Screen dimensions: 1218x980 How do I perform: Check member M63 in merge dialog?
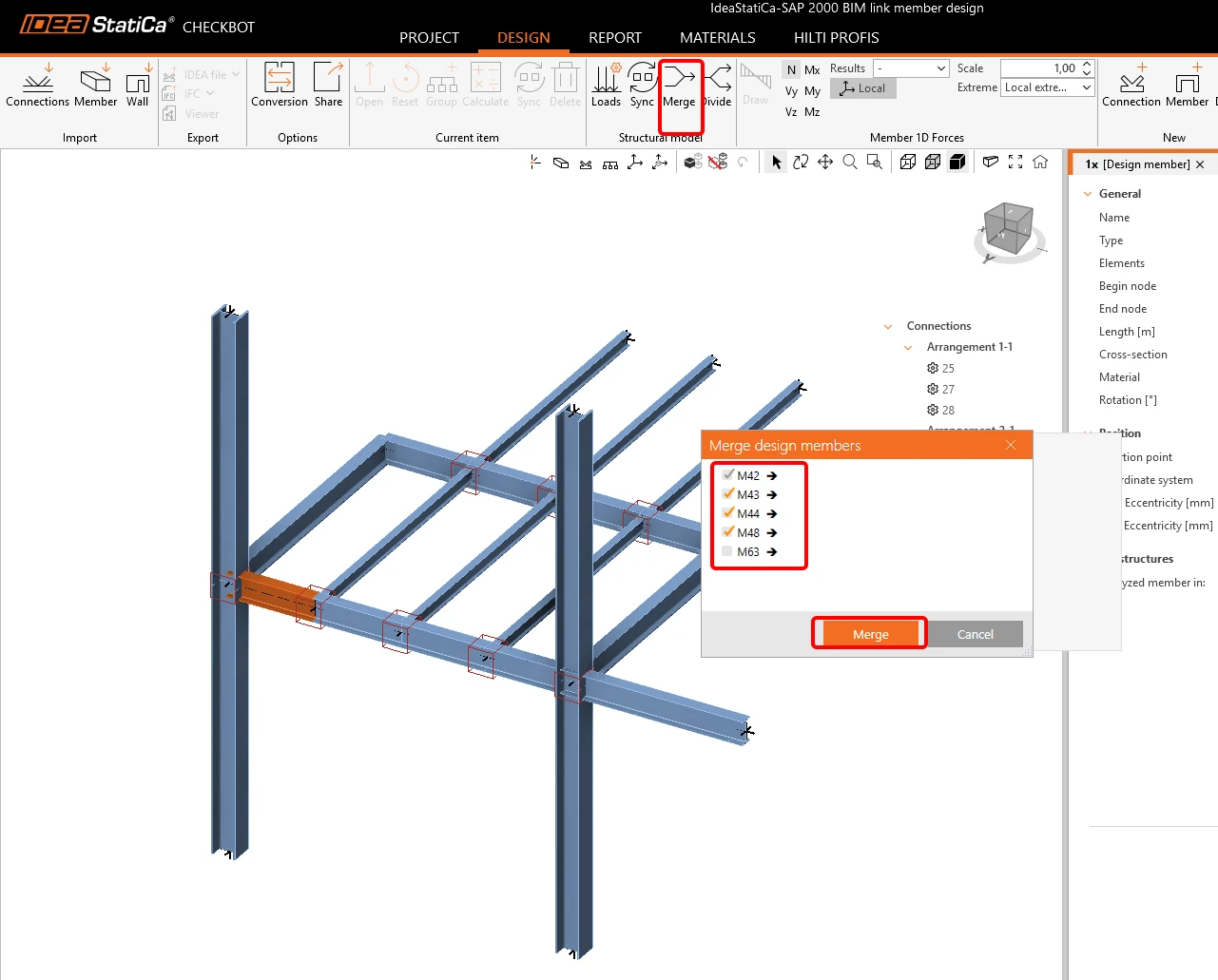[728, 551]
